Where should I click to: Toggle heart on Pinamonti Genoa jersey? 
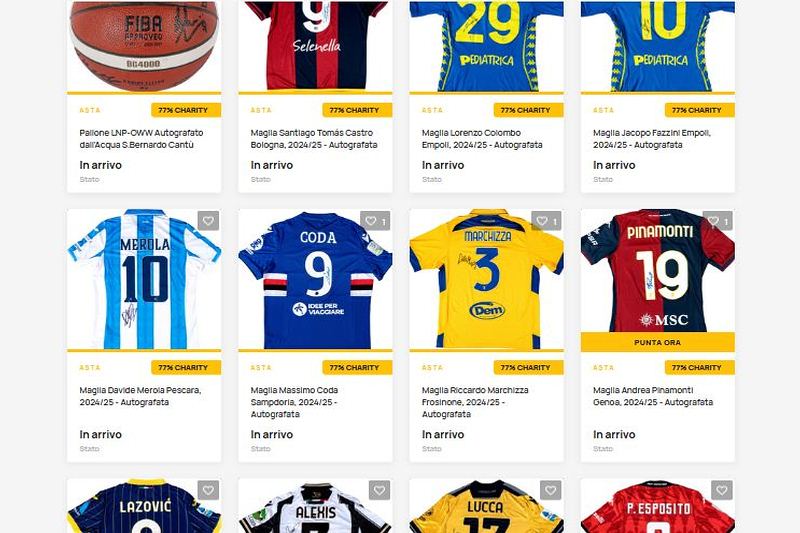pos(718,221)
